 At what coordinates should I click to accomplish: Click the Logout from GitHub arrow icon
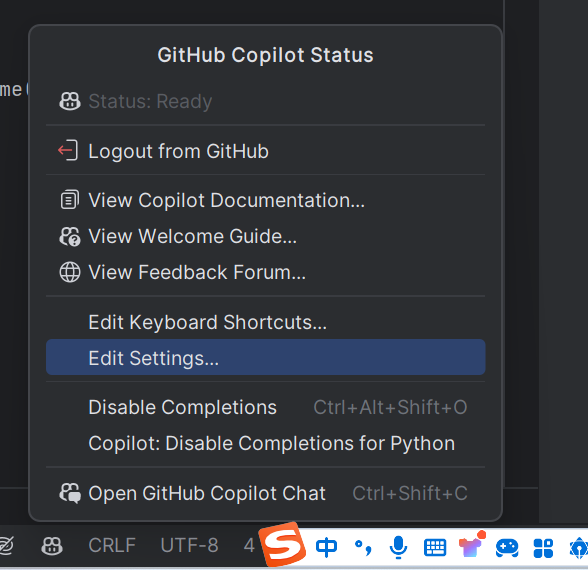[68, 150]
